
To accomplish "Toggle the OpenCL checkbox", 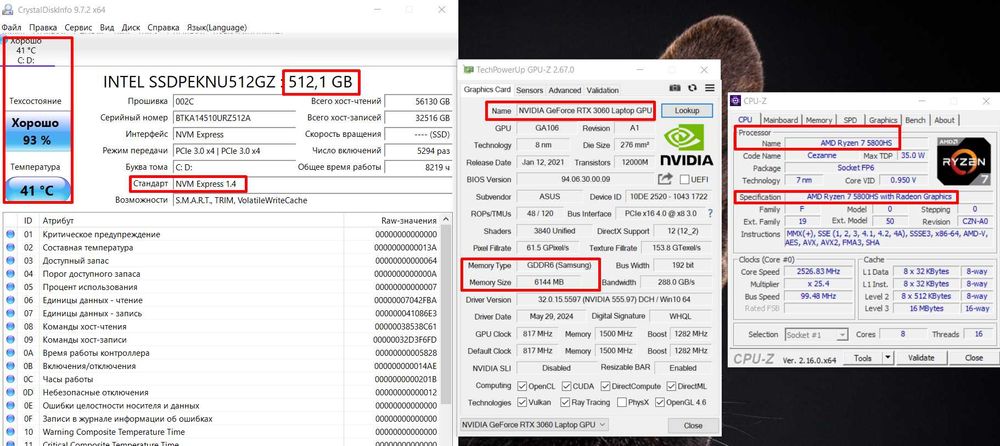I will pos(522,386).
